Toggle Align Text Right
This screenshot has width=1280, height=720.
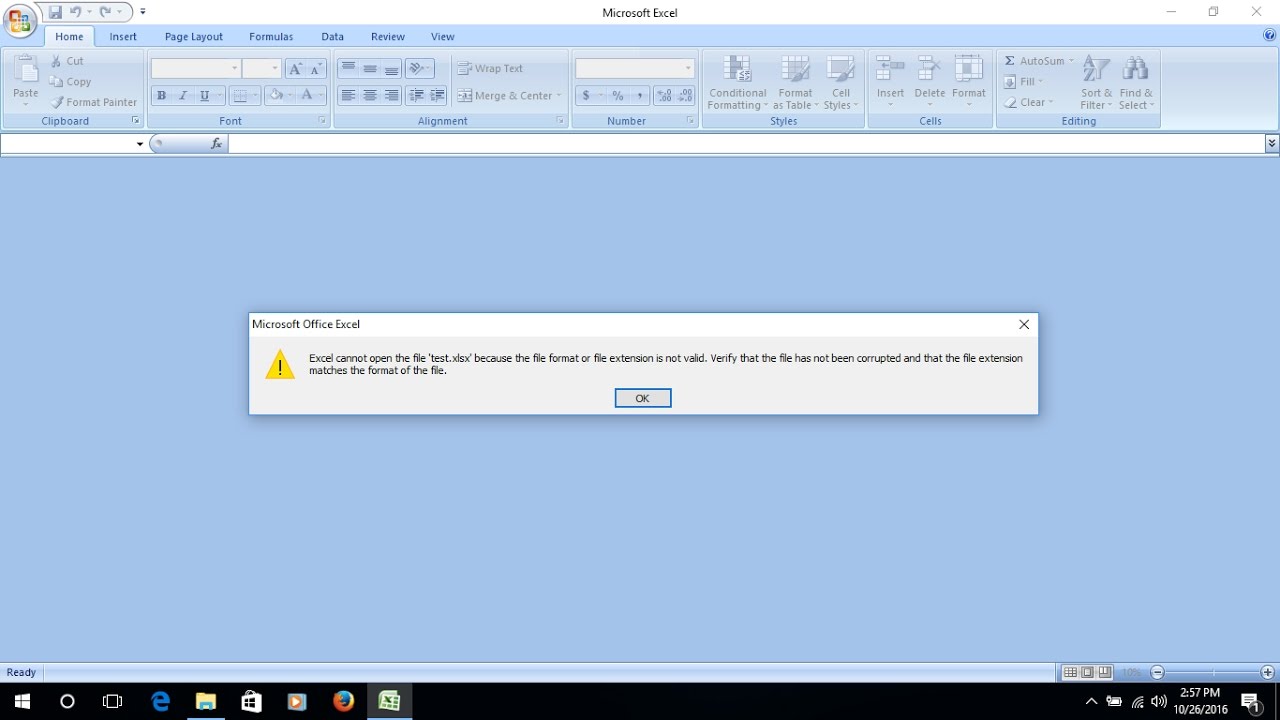click(392, 96)
